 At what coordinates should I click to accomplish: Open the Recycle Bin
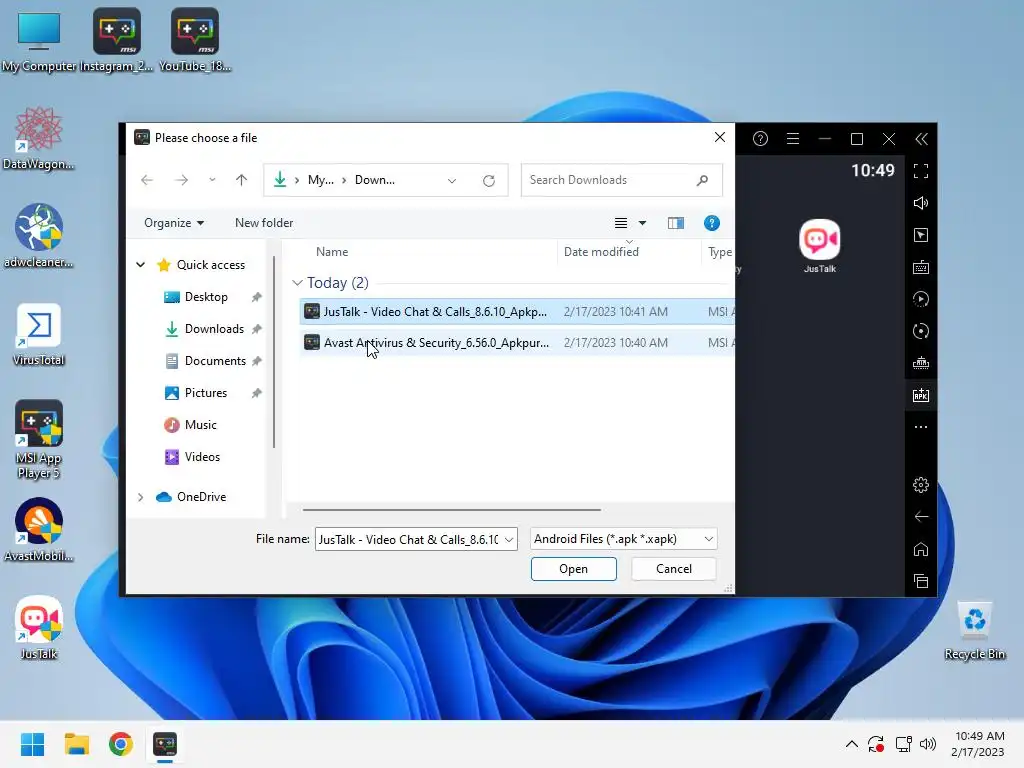click(974, 630)
